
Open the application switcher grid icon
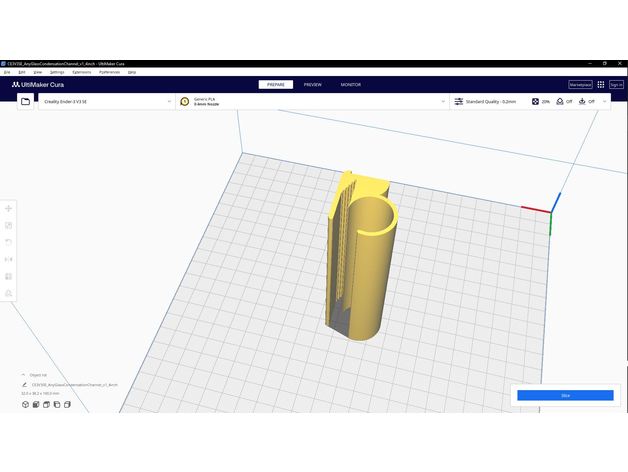601,85
